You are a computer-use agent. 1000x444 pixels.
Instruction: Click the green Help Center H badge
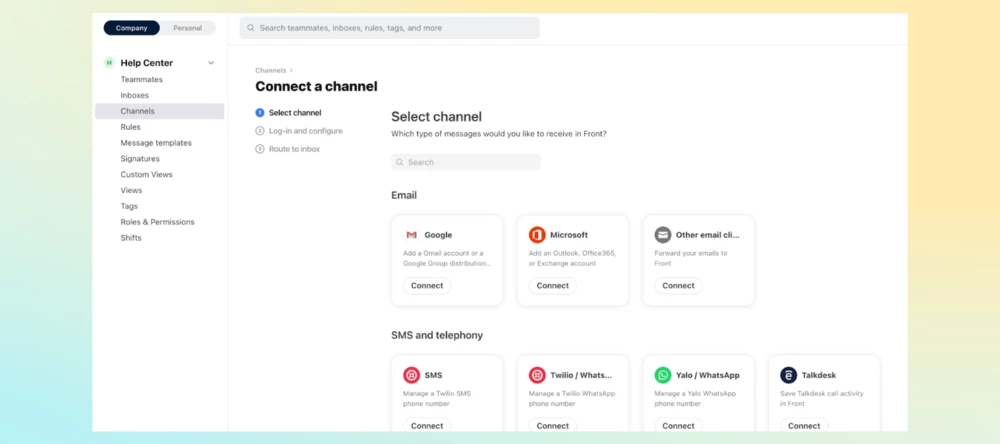pyautogui.click(x=109, y=63)
